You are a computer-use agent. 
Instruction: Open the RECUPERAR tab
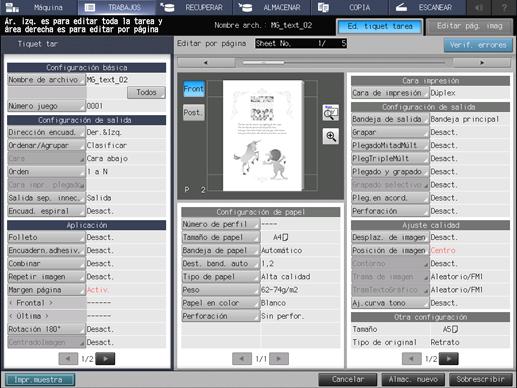[194, 7]
